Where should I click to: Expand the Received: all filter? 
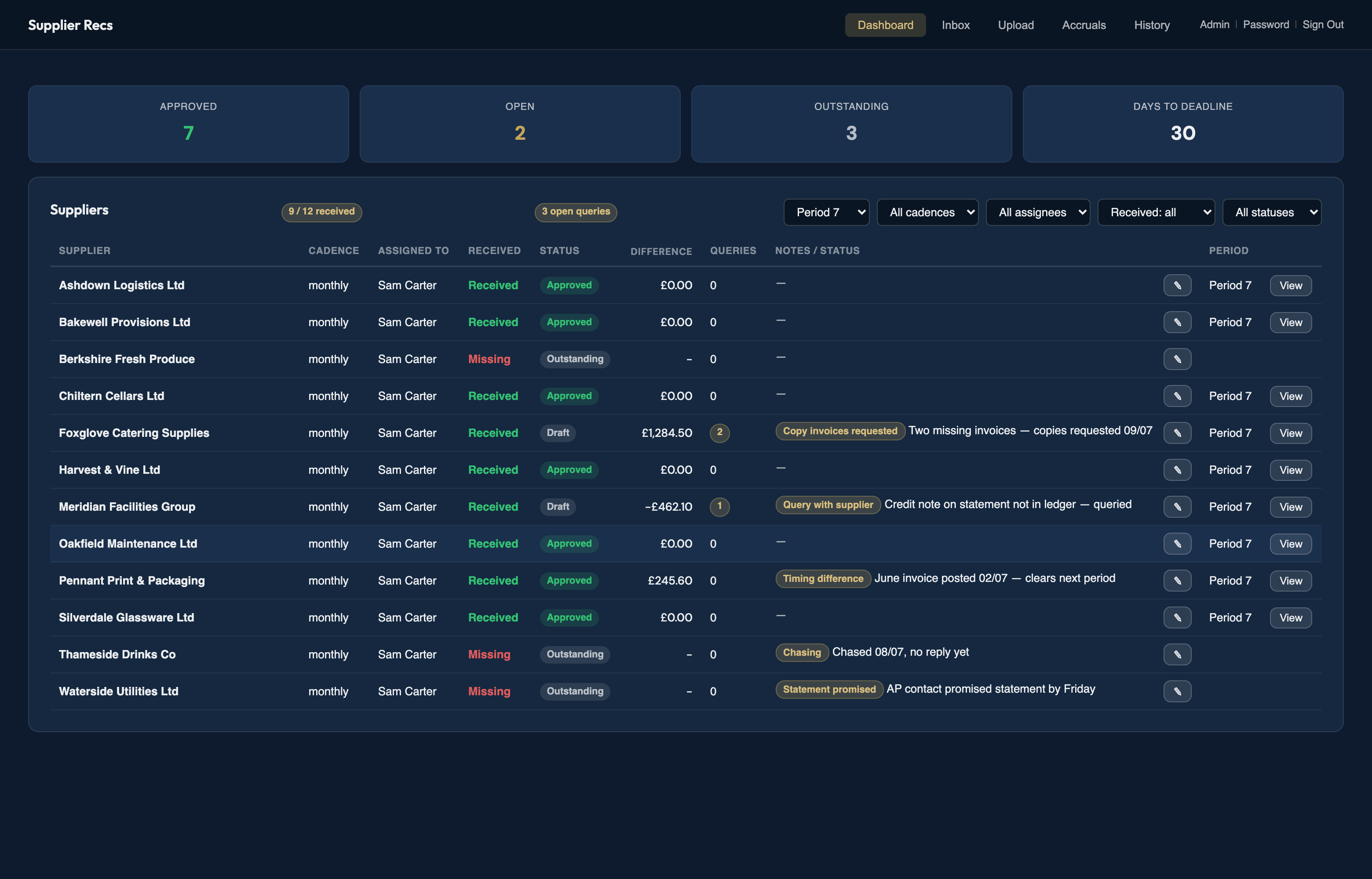[1156, 212]
